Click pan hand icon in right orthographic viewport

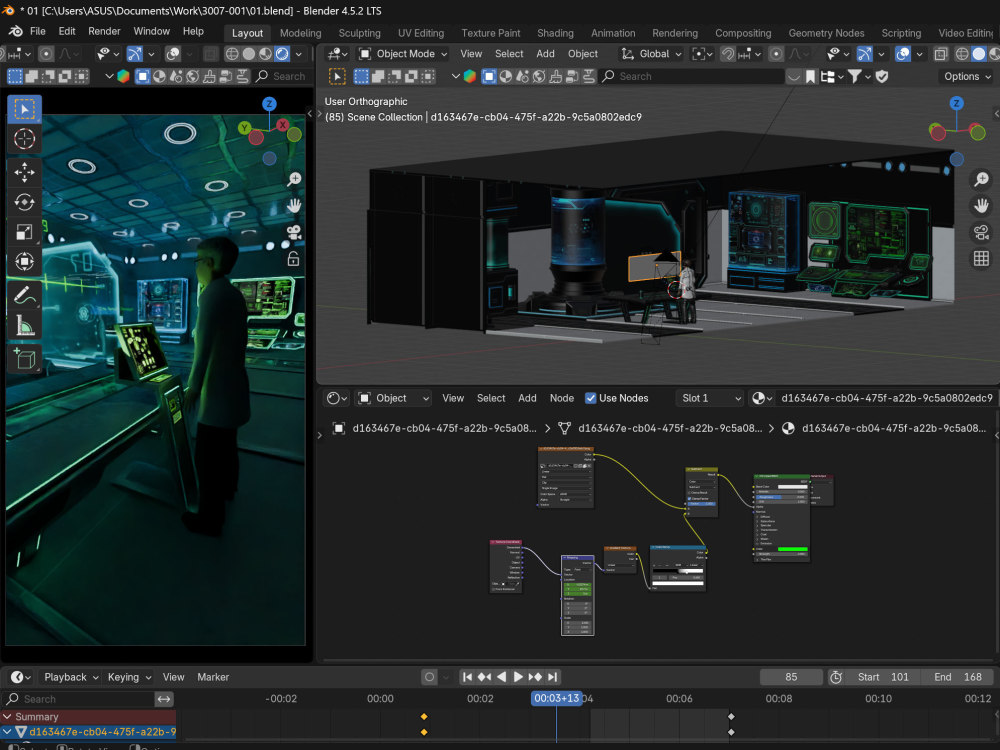pos(981,205)
